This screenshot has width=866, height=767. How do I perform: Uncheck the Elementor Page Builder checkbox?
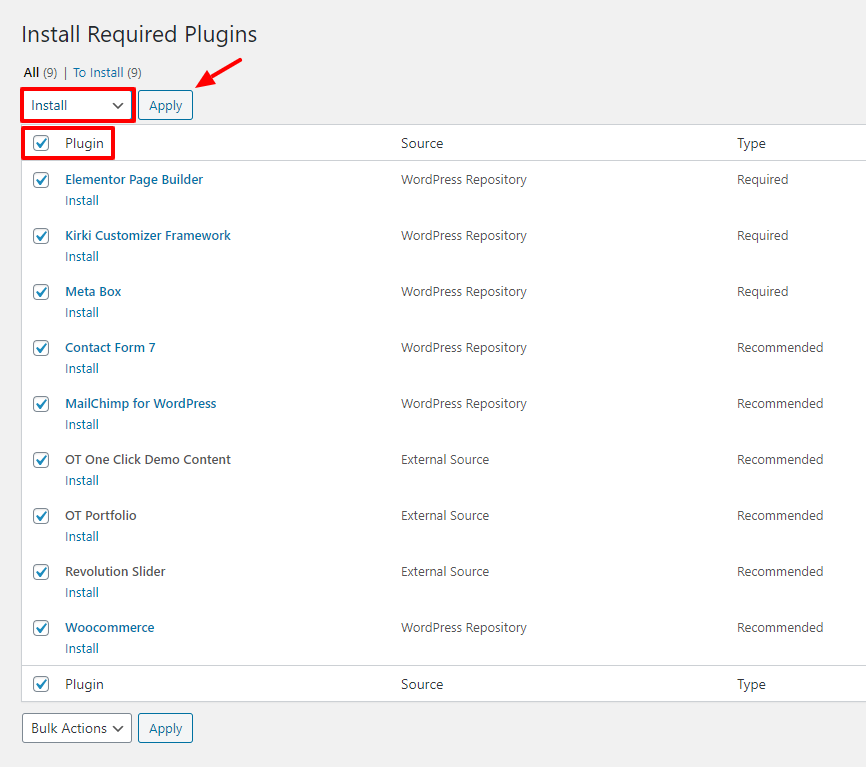(41, 180)
